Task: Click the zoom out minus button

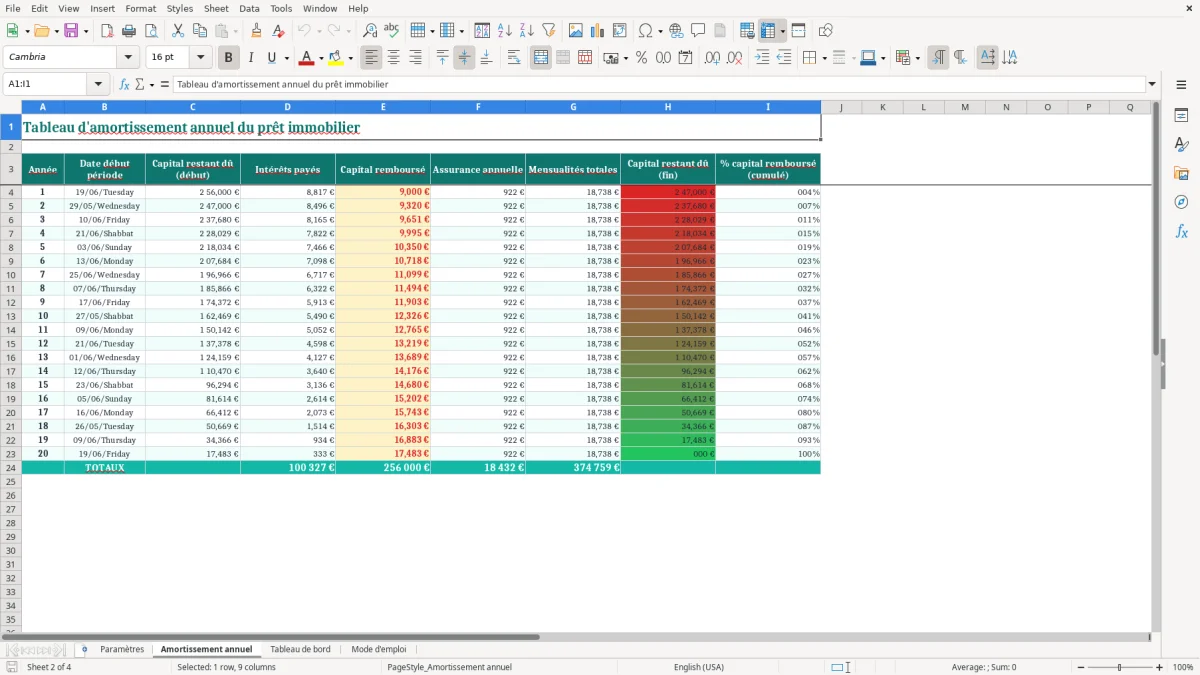Action: tap(1080, 667)
